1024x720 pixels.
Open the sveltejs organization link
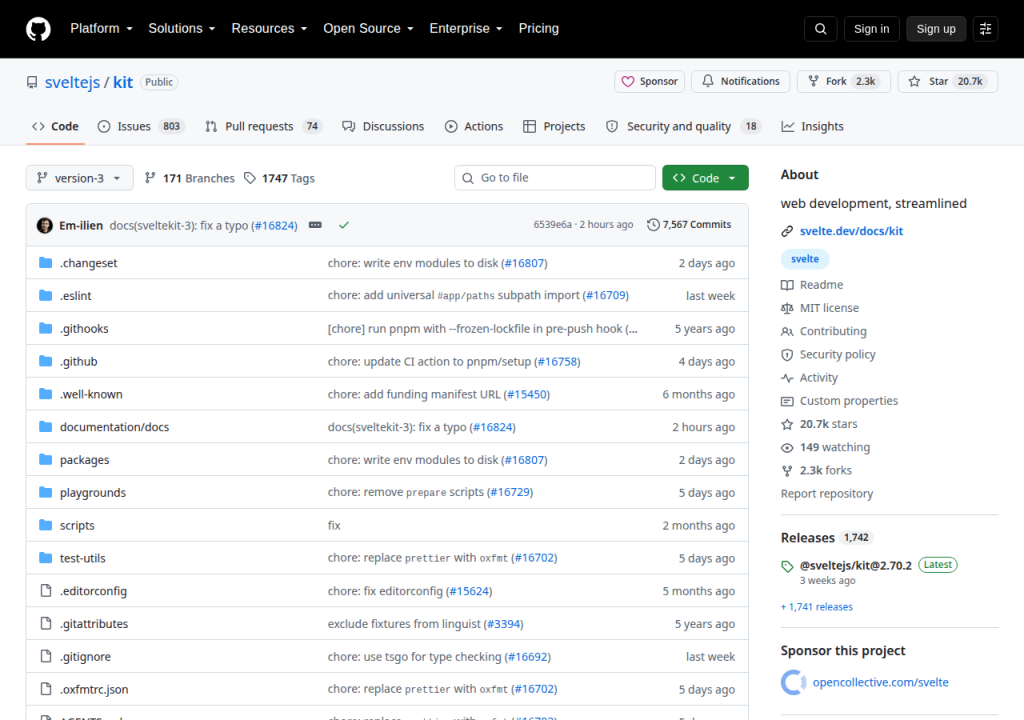[x=72, y=82]
